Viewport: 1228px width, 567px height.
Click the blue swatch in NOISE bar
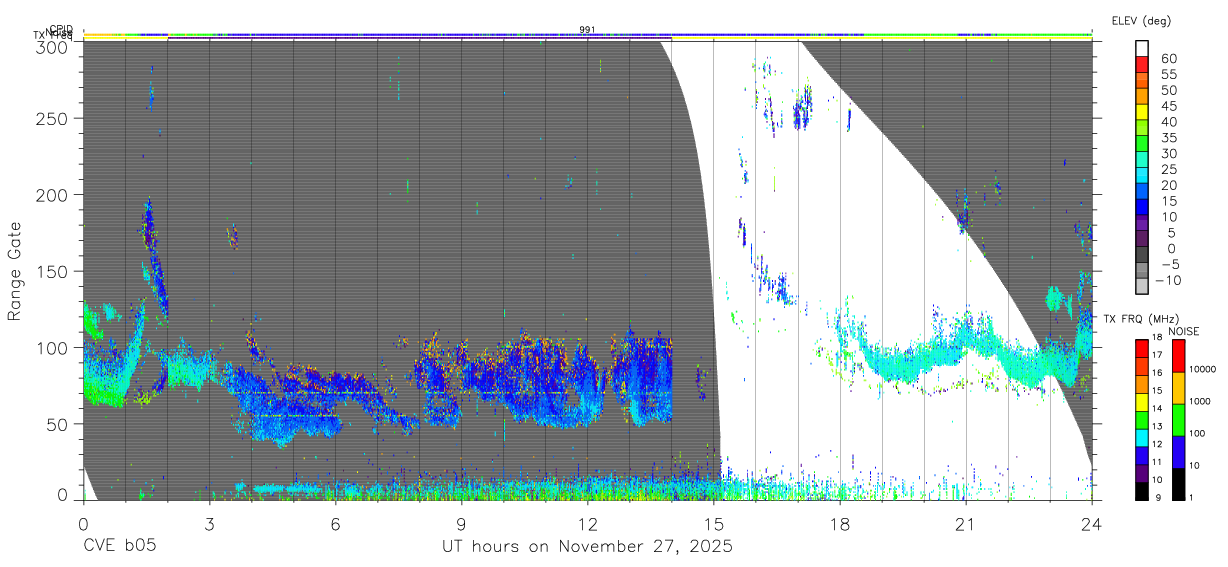click(x=1179, y=452)
